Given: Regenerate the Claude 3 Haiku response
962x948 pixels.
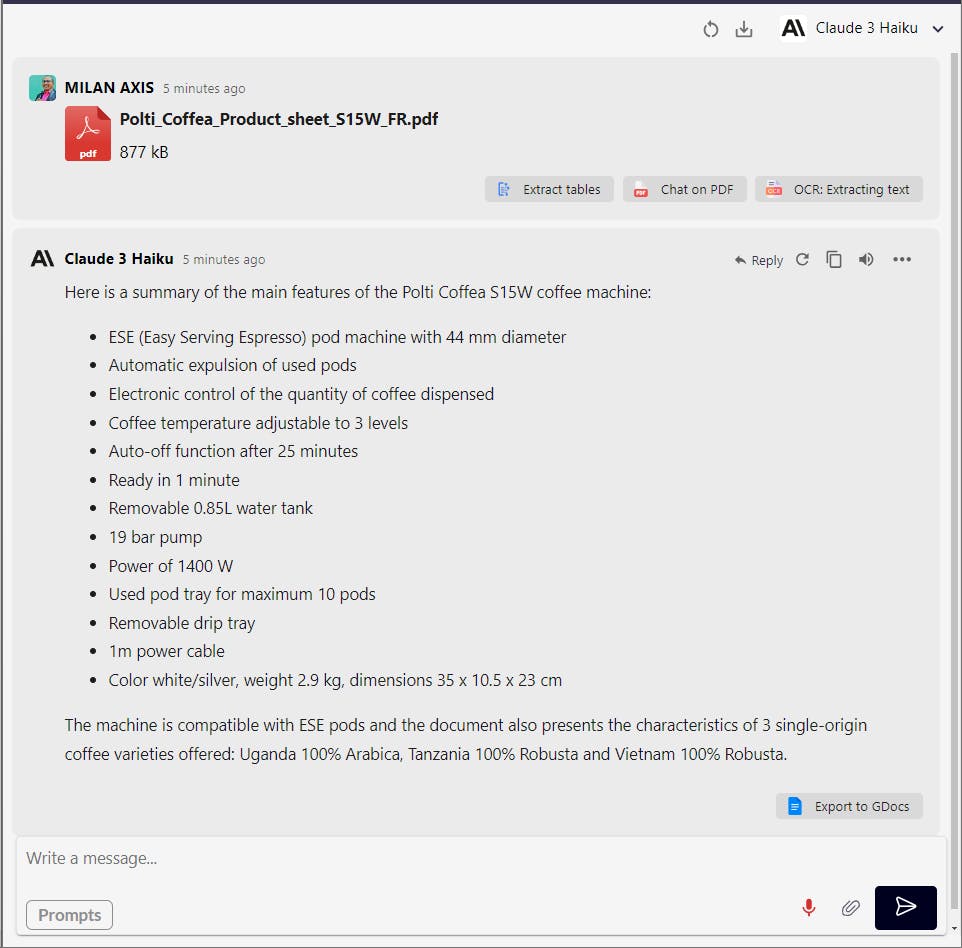Looking at the screenshot, I should (802, 260).
